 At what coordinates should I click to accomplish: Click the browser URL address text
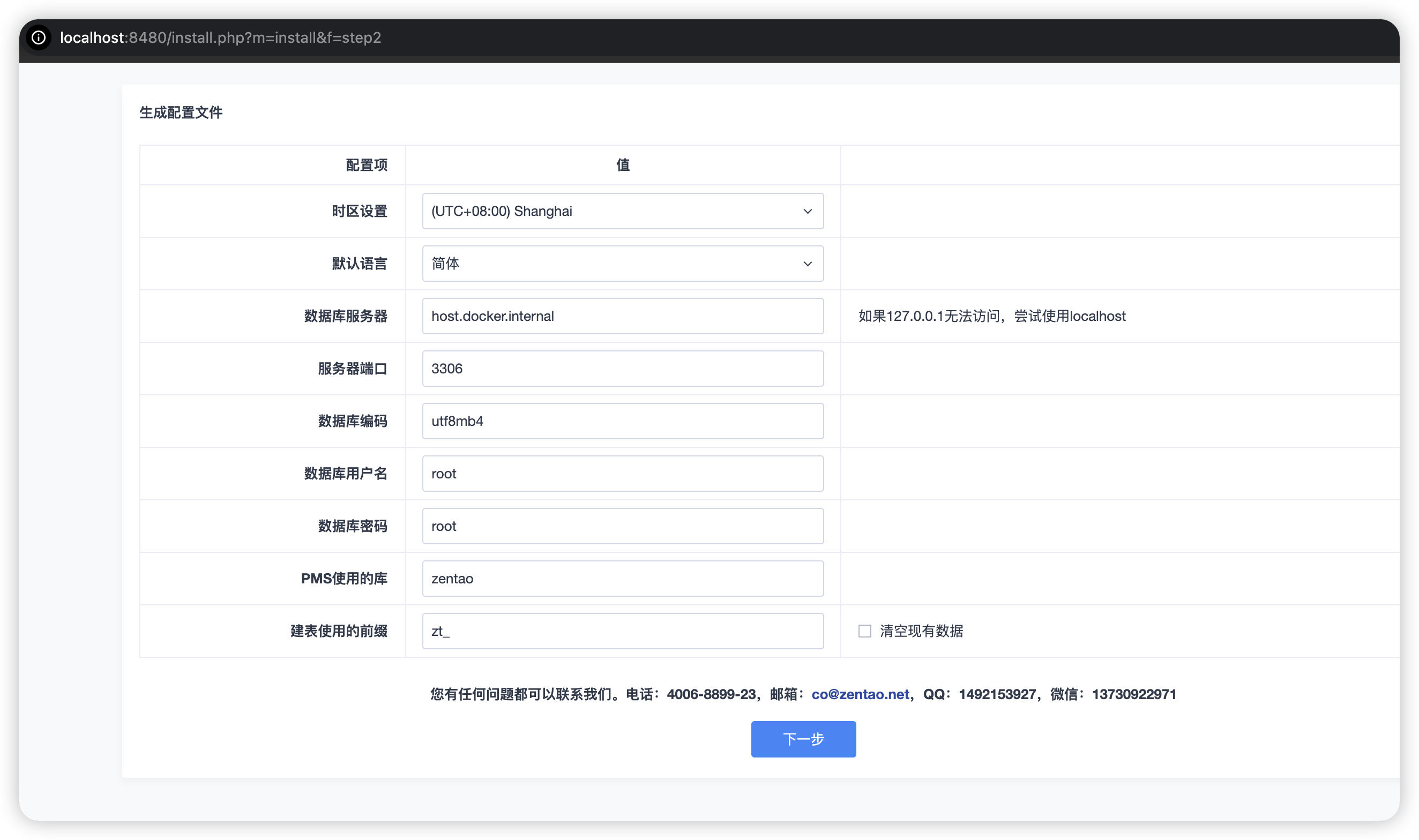point(221,37)
